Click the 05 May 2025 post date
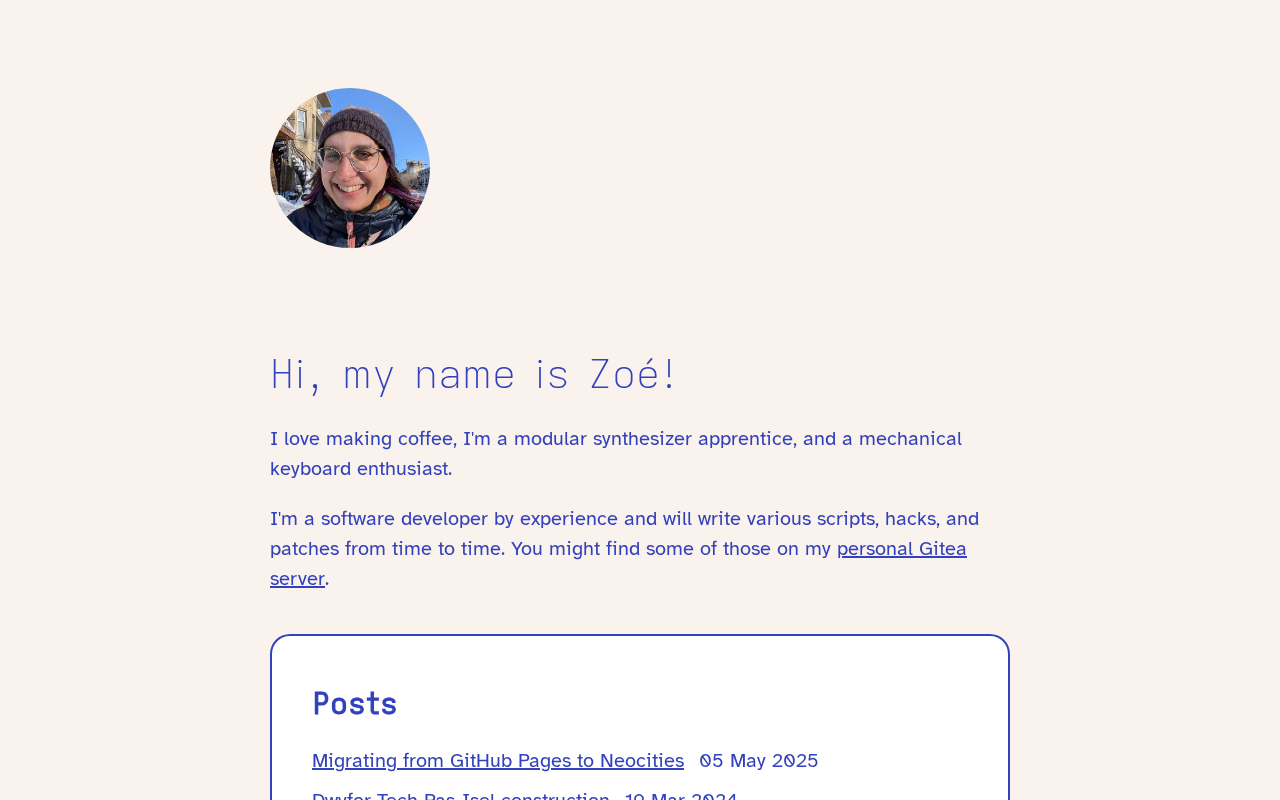1280x800 pixels. 758,761
